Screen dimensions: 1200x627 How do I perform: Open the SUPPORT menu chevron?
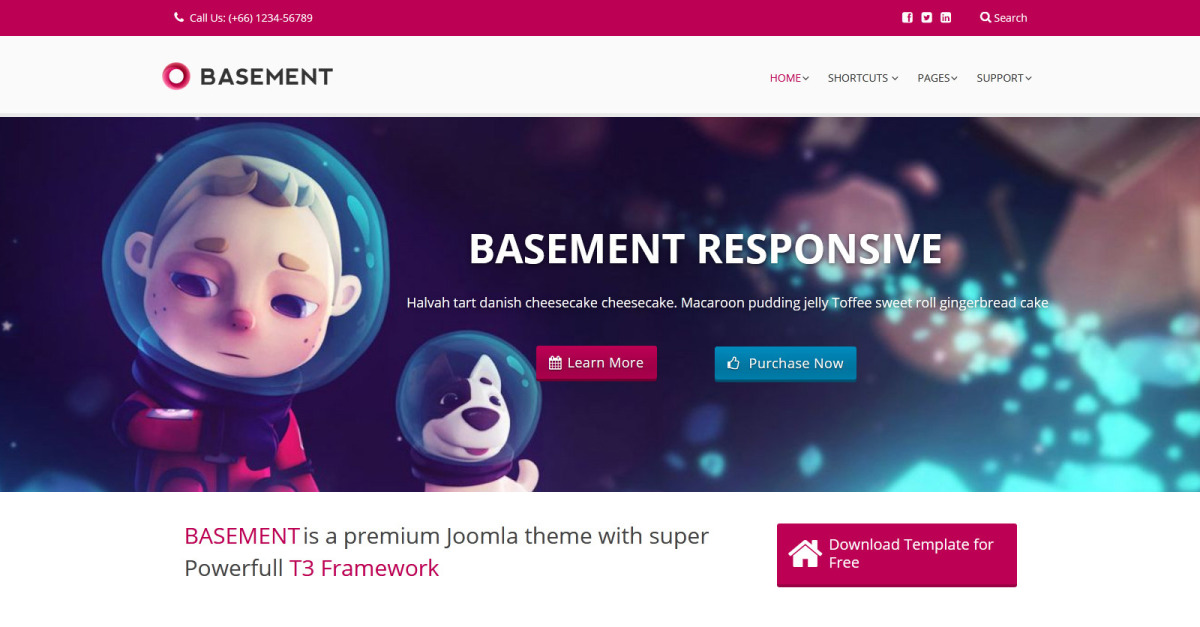click(x=1028, y=78)
